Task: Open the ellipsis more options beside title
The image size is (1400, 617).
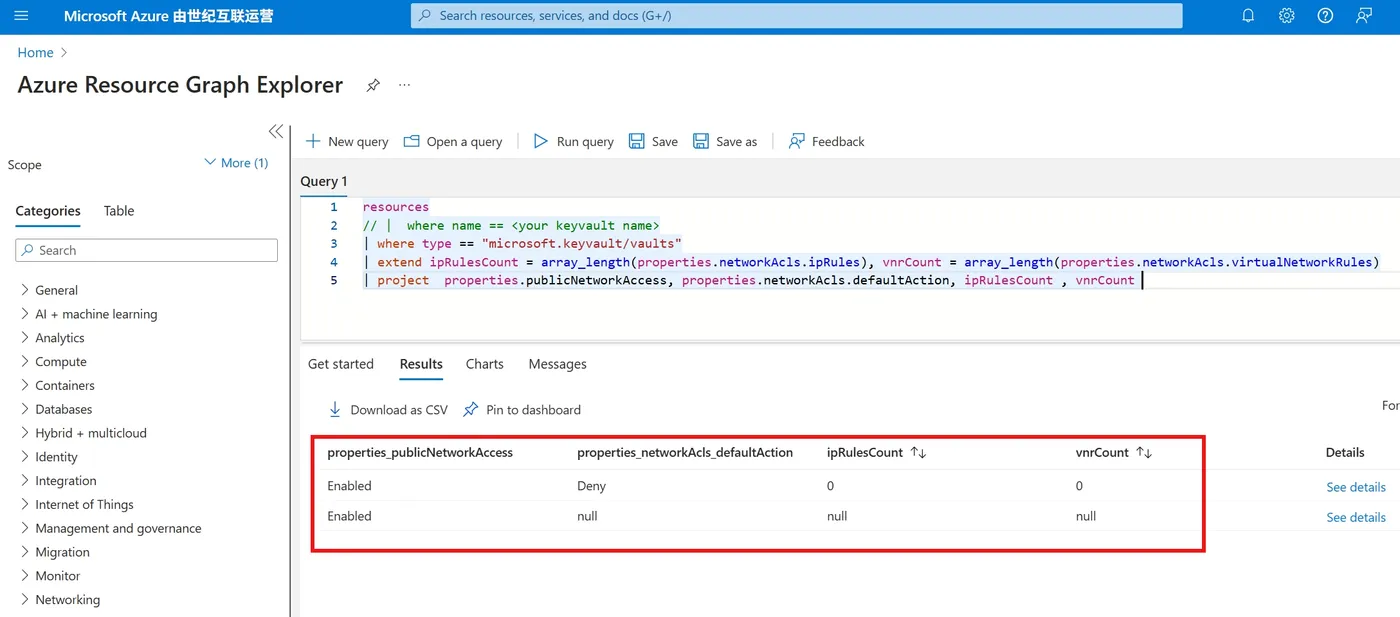Action: coord(404,86)
